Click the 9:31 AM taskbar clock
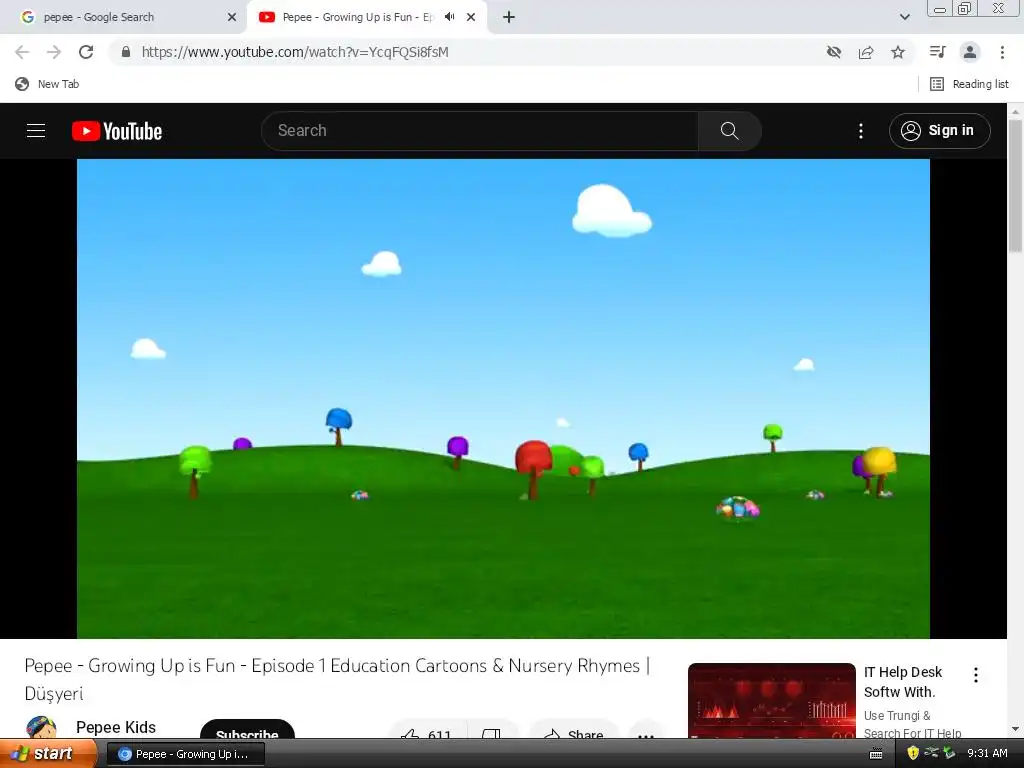The image size is (1024, 768). tap(987, 754)
